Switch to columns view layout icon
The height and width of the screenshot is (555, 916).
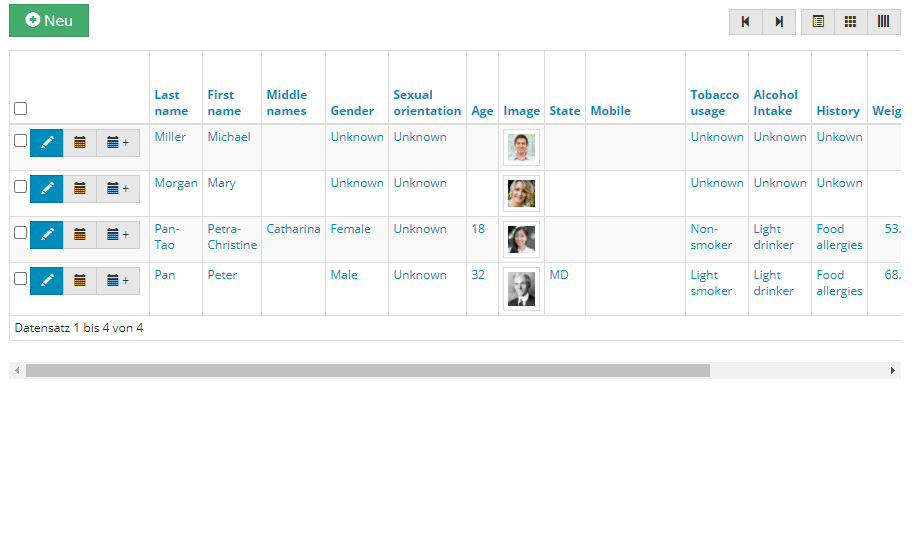[883, 22]
